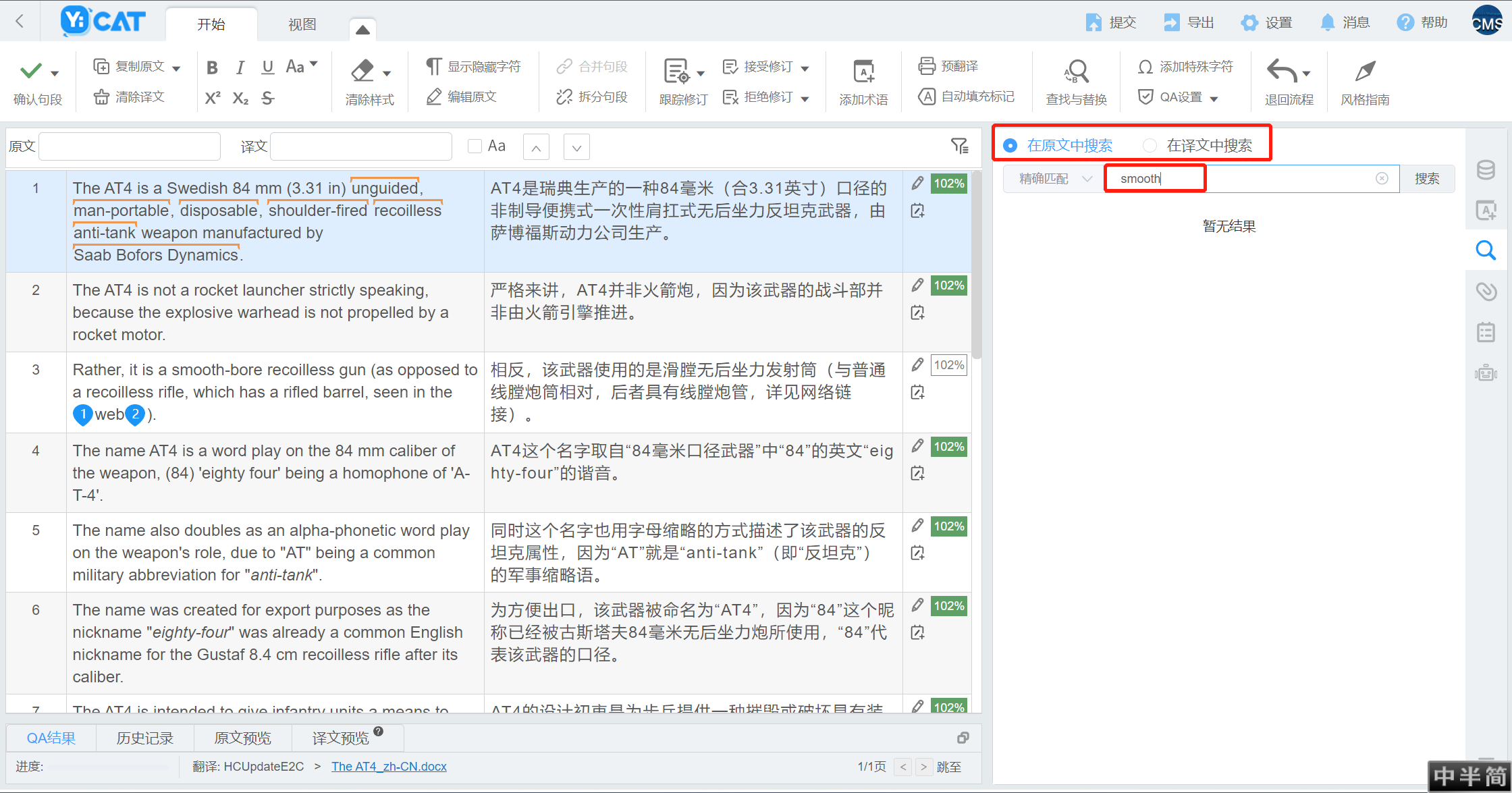Click the Bold formatting icon
This screenshot has width=1512, height=793.
pos(212,67)
